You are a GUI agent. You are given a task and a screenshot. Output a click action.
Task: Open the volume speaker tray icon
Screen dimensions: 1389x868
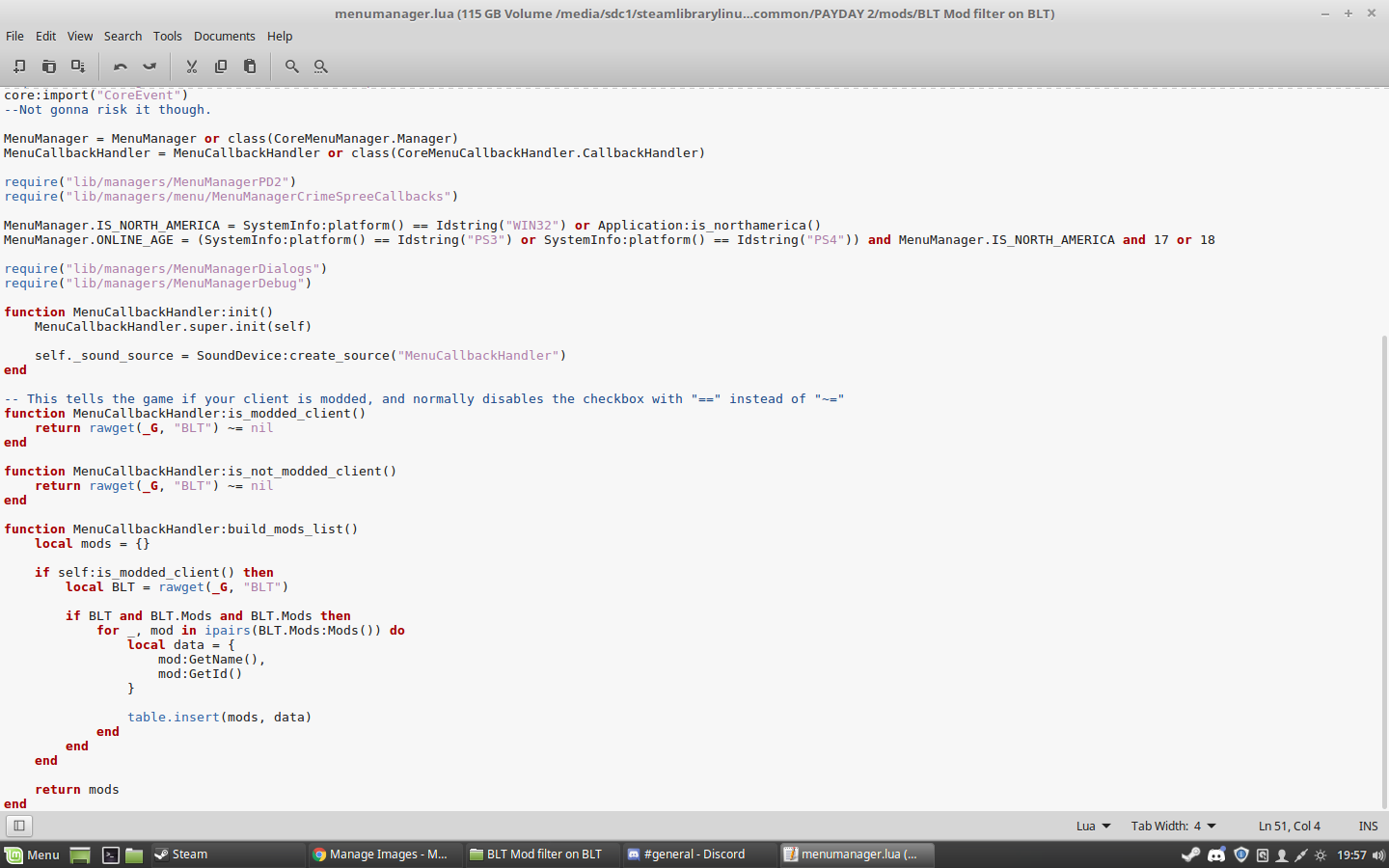pyautogui.click(x=1378, y=854)
